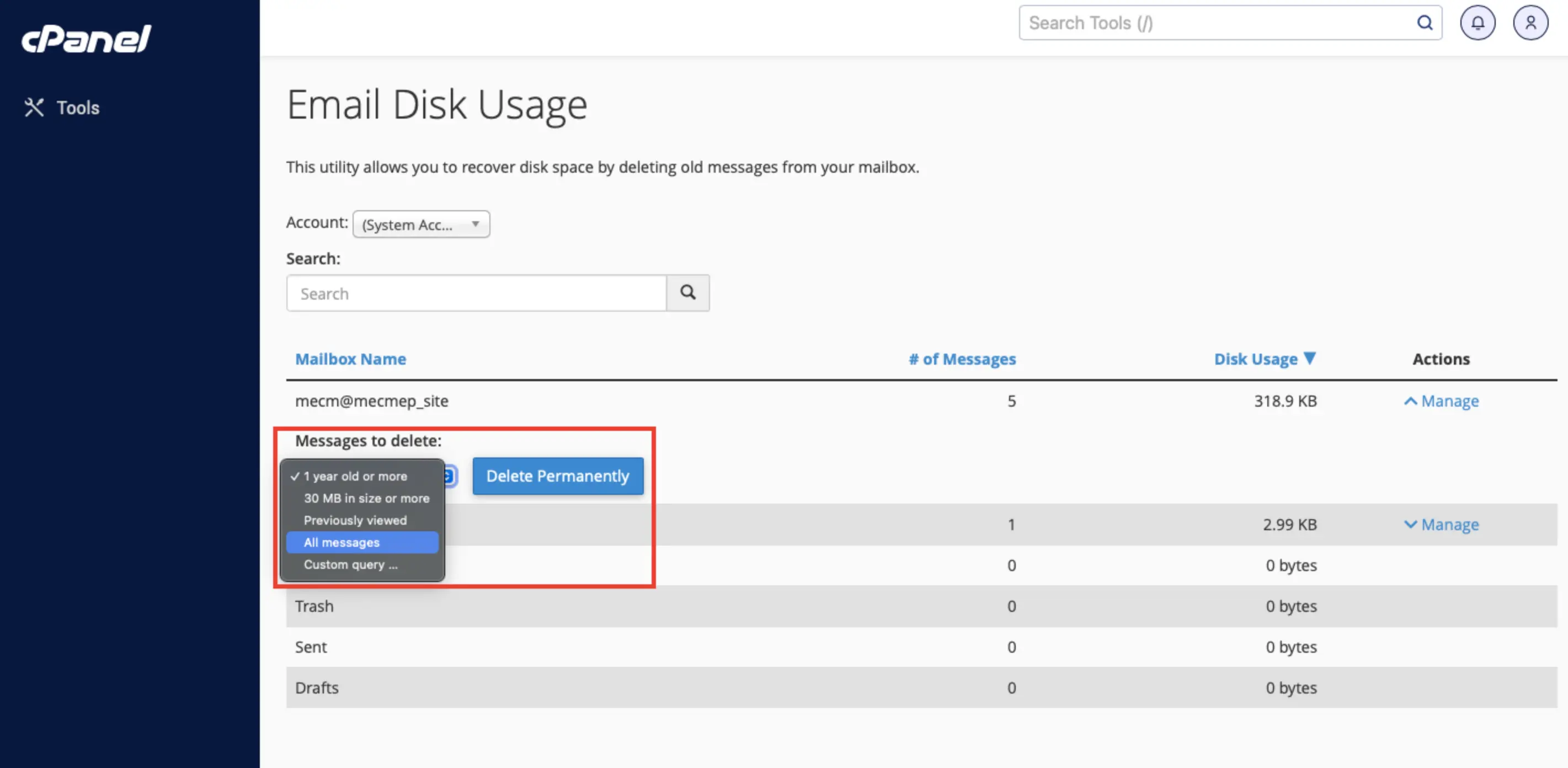Select '30 MB in size or more' option
The width and height of the screenshot is (1568, 768).
coord(362,498)
